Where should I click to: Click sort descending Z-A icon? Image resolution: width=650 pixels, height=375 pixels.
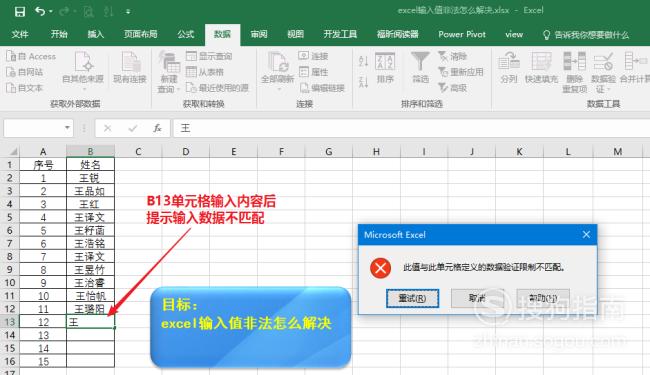click(363, 82)
